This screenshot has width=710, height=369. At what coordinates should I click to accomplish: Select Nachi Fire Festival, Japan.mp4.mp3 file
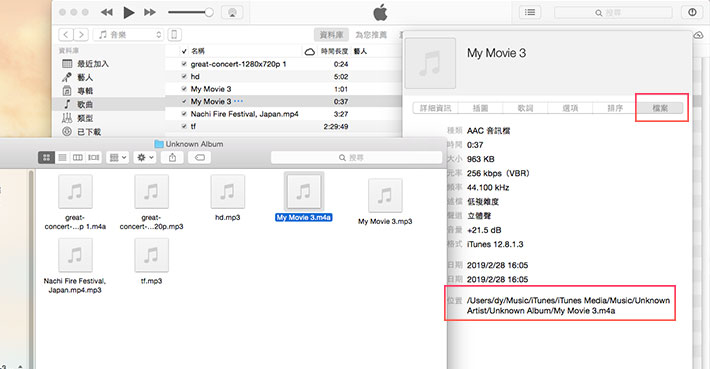(x=75, y=255)
